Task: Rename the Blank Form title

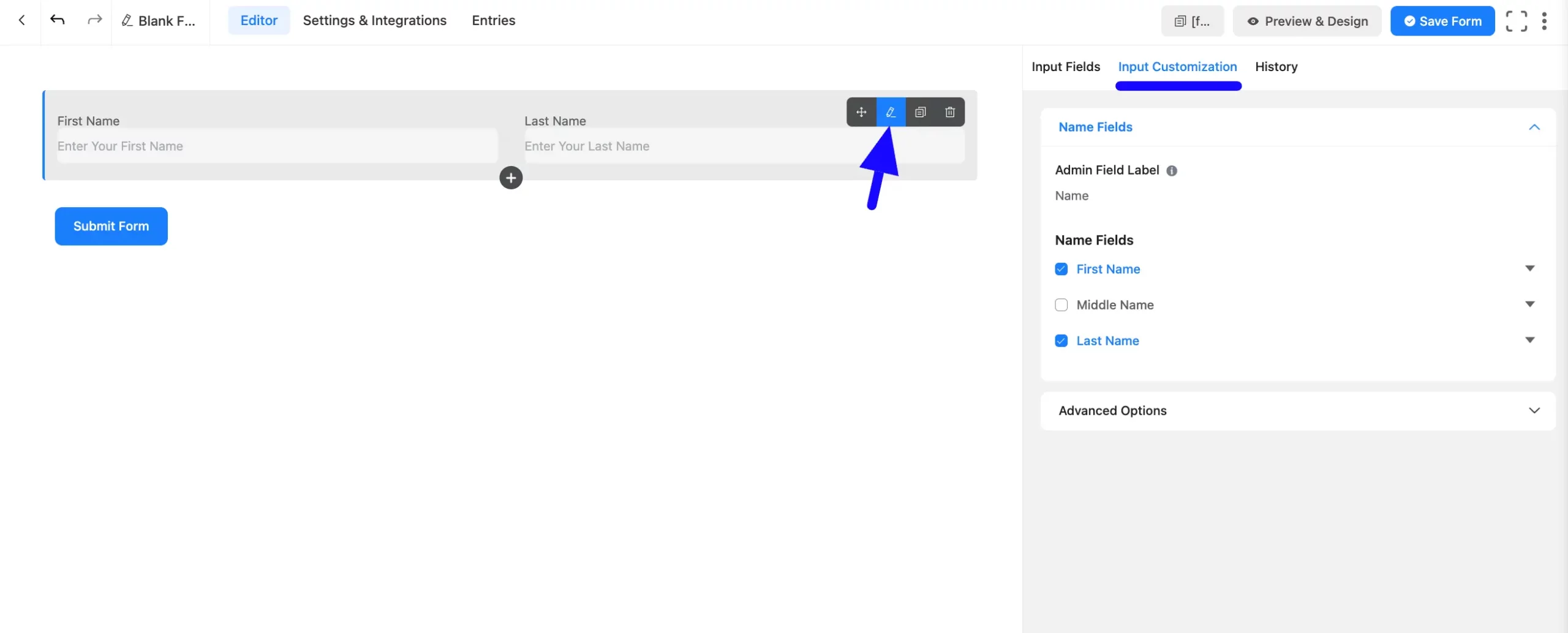Action: pos(159,21)
